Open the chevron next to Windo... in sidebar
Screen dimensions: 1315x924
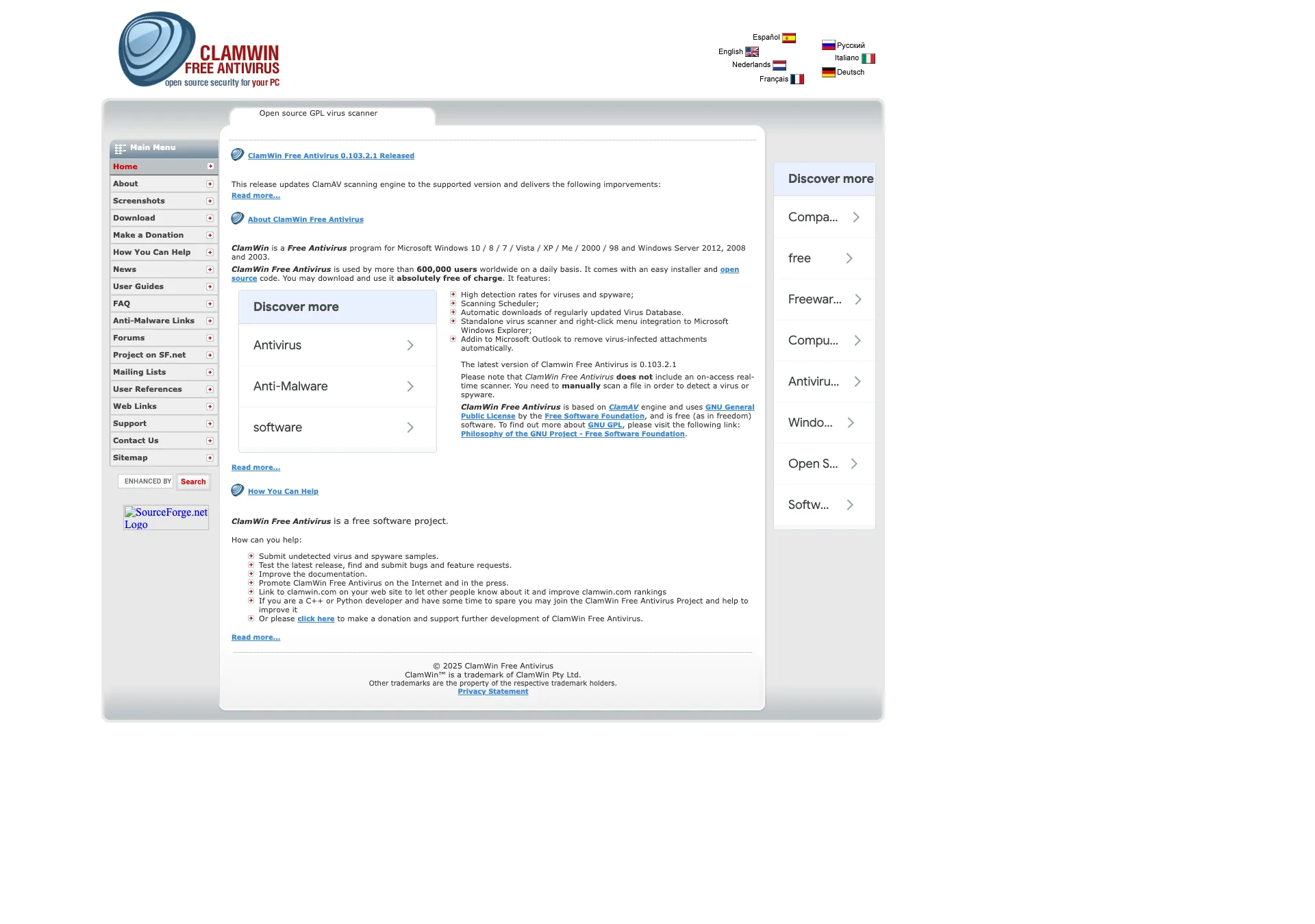click(851, 423)
